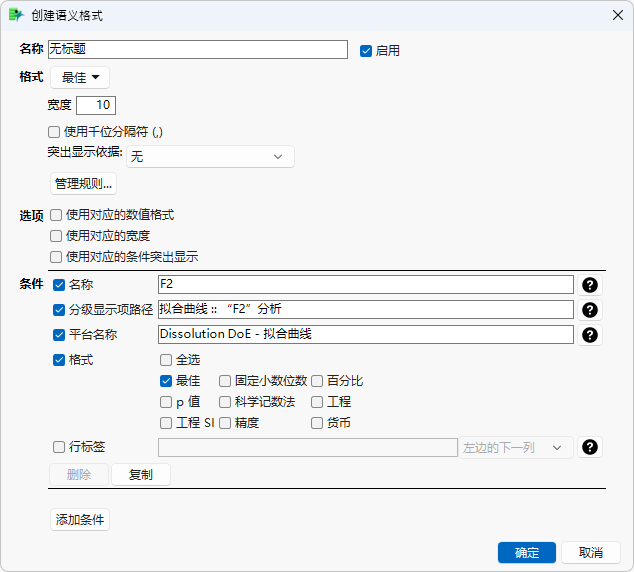Open the 格式 最佳 dropdown
Viewport: 634px width, 572px height.
[x=80, y=77]
